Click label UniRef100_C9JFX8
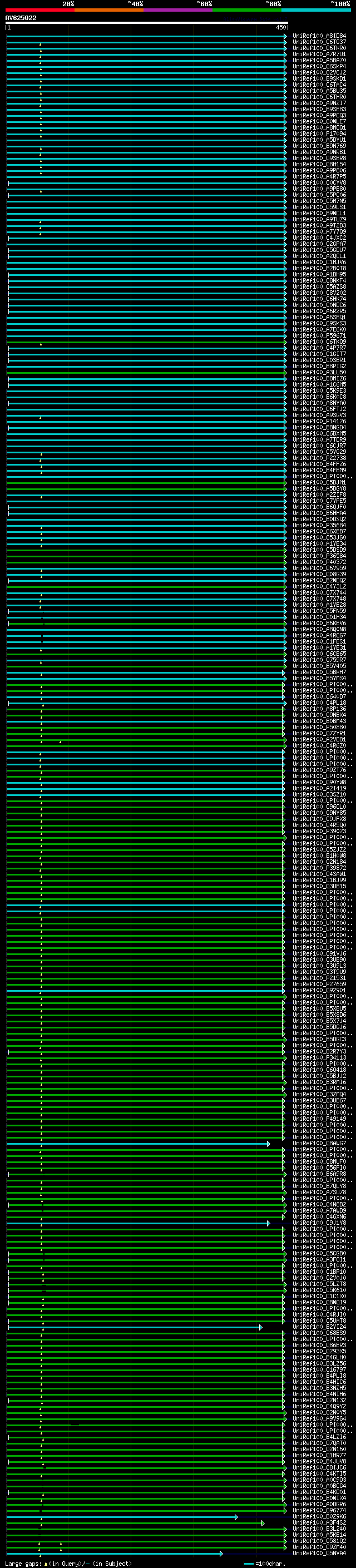Image resolution: width=356 pixels, height=1568 pixels. (x=319, y=819)
